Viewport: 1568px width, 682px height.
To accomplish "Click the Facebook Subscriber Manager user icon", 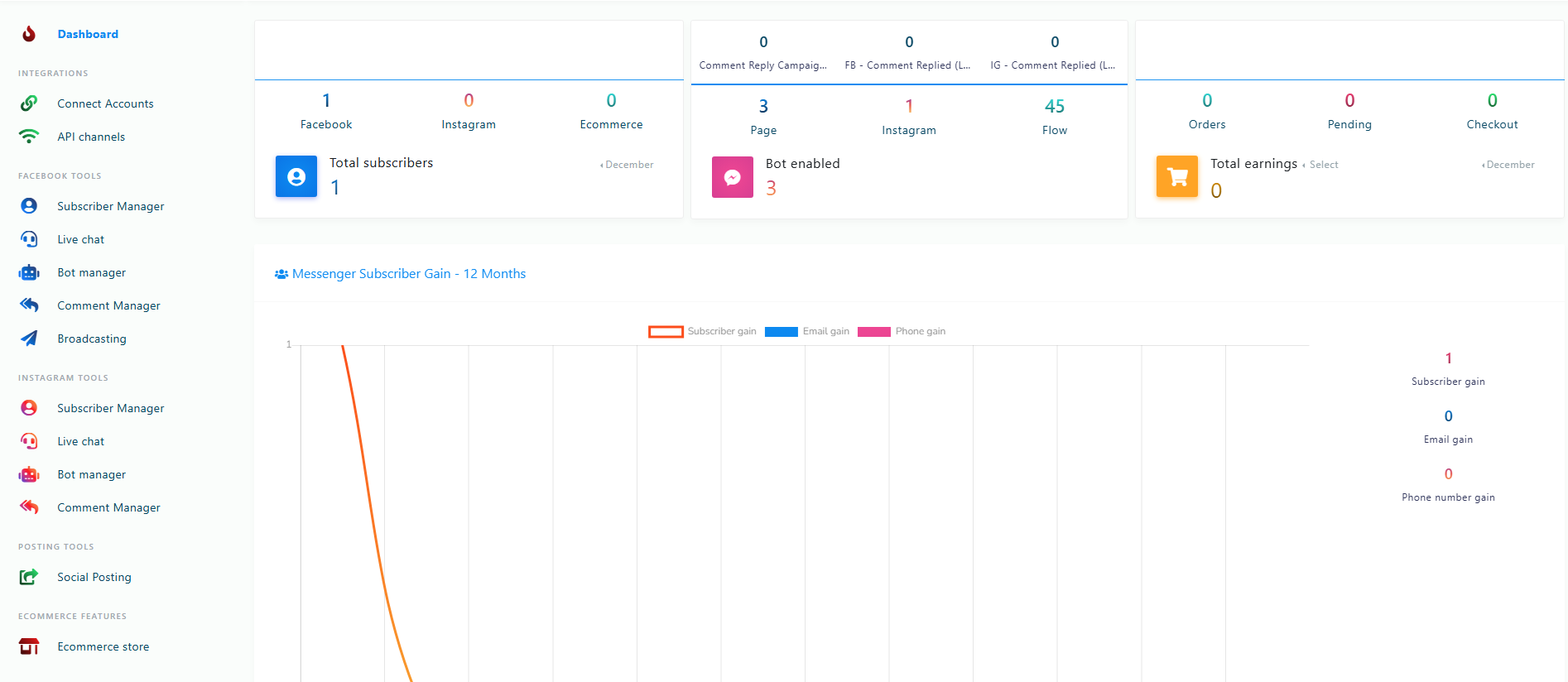I will click(29, 206).
